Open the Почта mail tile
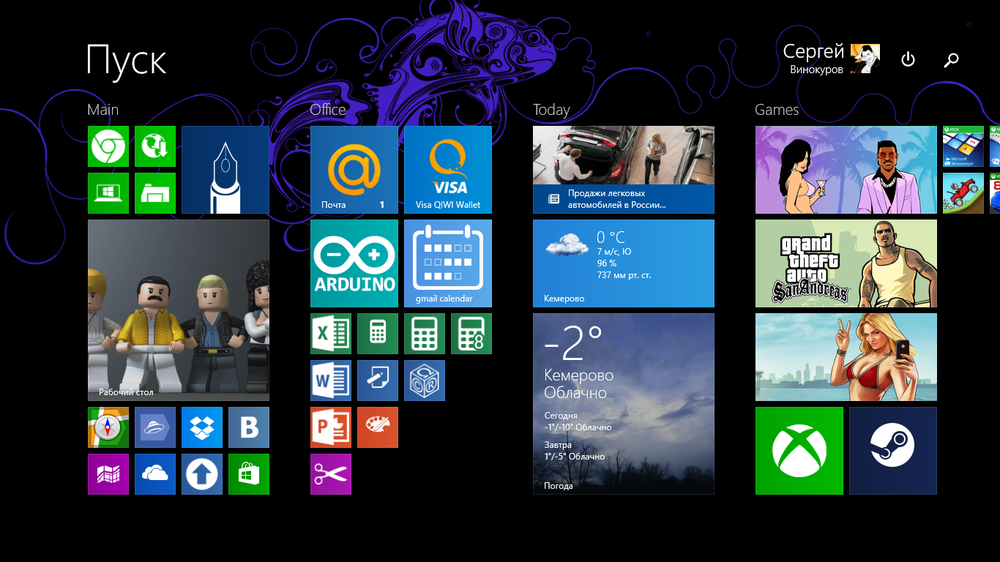1000x562 pixels. pos(354,170)
